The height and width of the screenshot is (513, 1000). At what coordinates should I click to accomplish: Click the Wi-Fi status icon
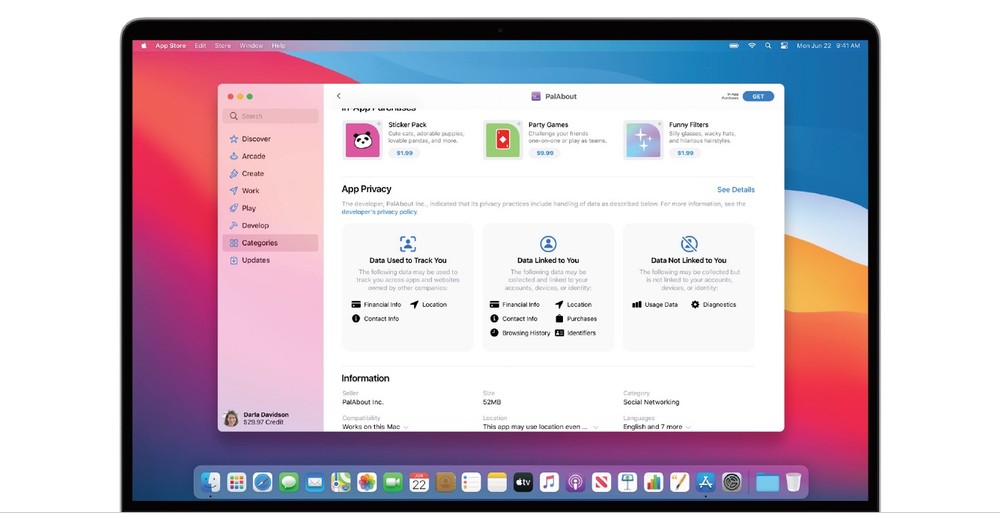pyautogui.click(x=752, y=46)
